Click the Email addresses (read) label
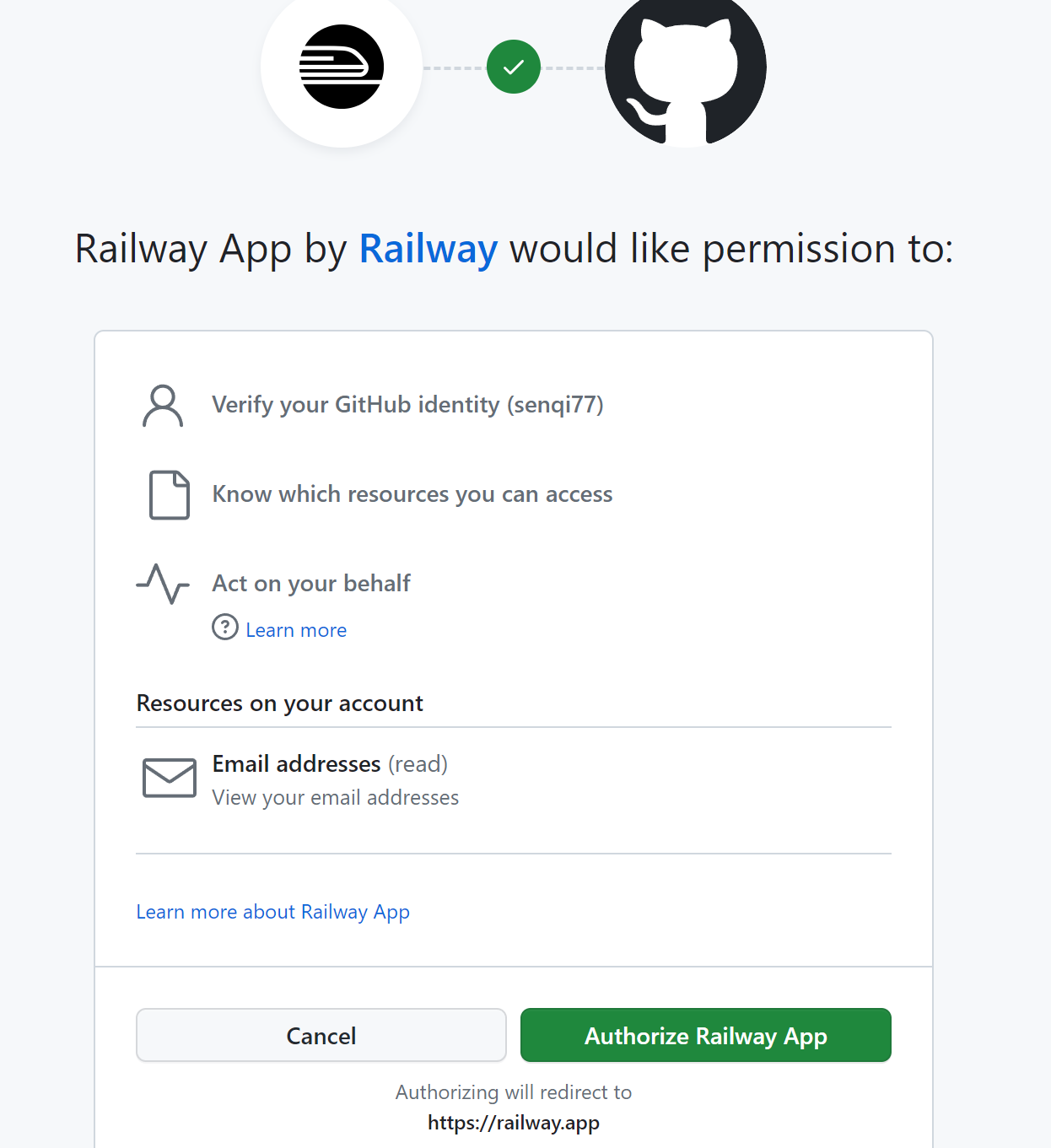This screenshot has width=1051, height=1148. pyautogui.click(x=330, y=764)
